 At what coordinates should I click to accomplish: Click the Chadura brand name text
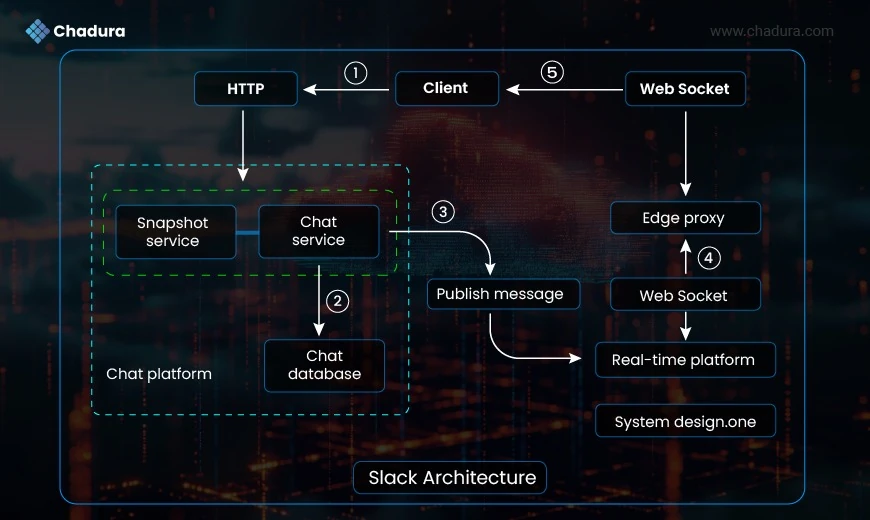pos(89,31)
